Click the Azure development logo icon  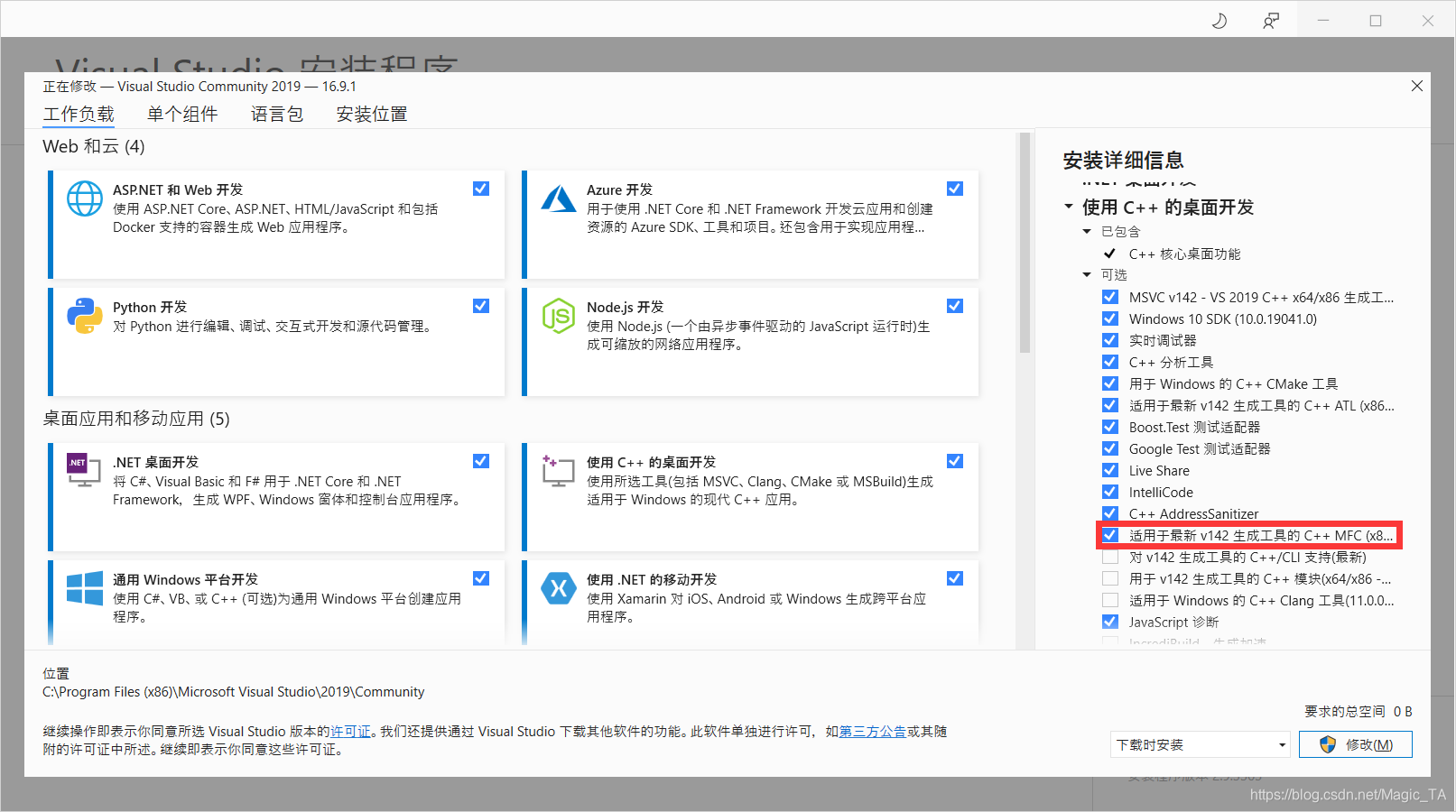559,198
